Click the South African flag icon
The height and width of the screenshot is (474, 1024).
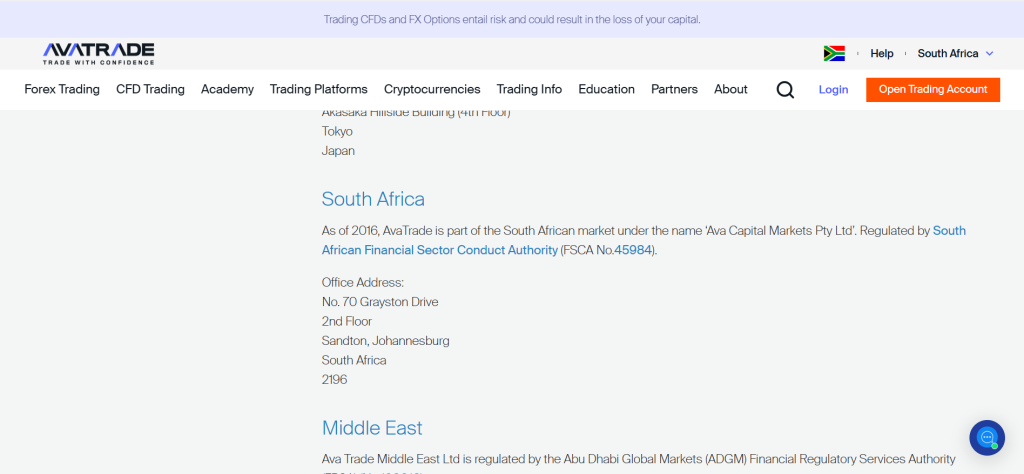(x=834, y=54)
